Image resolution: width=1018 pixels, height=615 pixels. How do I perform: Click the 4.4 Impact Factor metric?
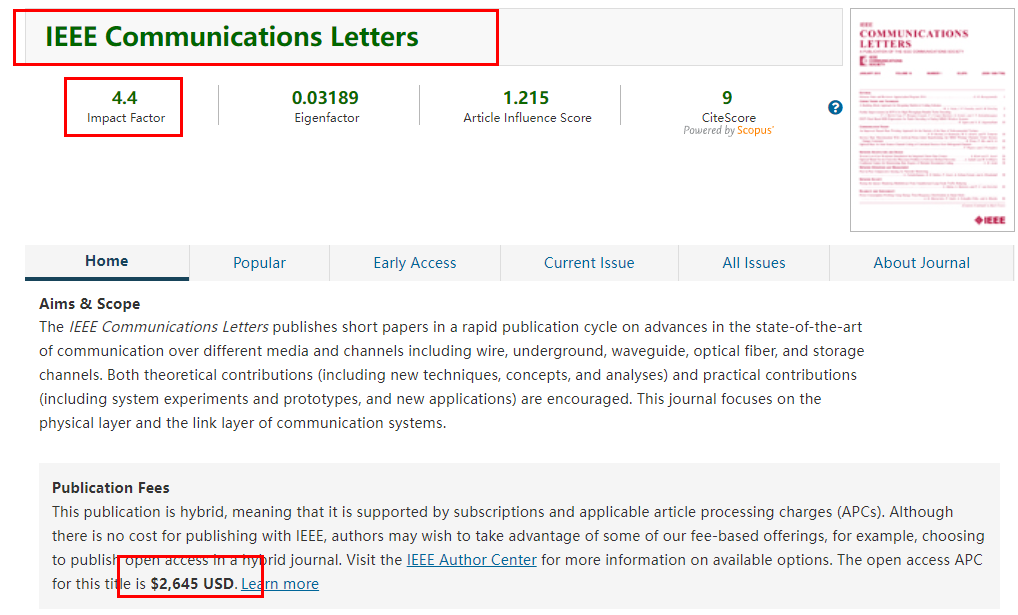(x=125, y=98)
